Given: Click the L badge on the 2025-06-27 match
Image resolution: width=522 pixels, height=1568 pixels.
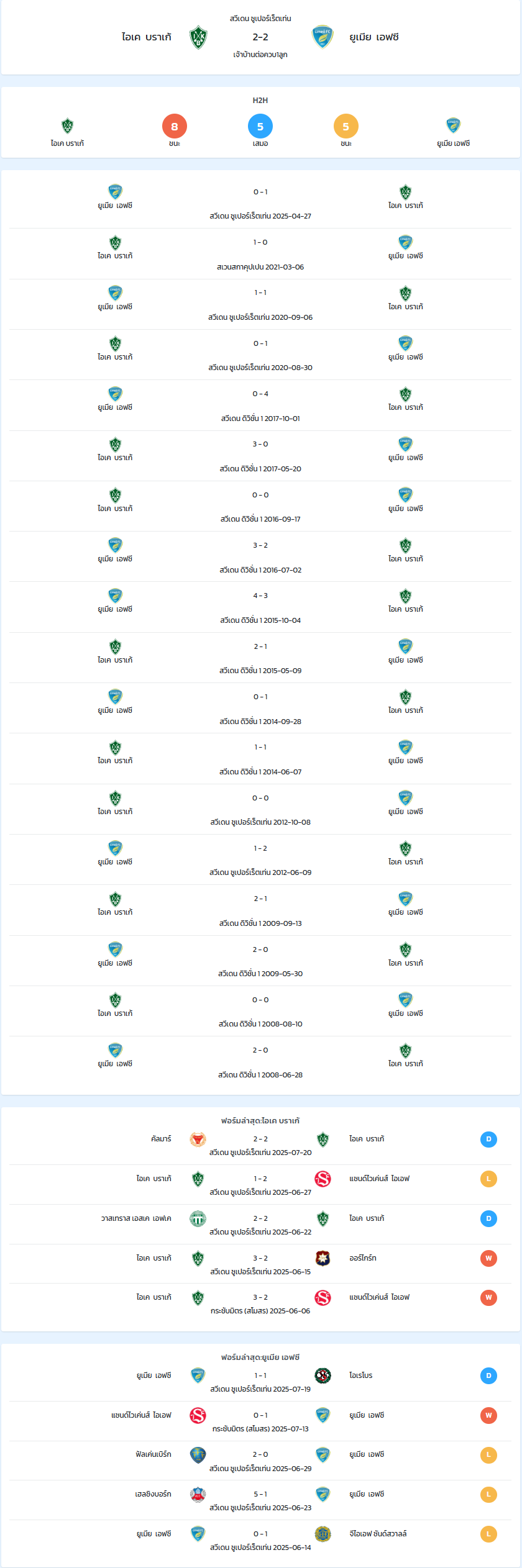Looking at the screenshot, I should click(x=488, y=1179).
